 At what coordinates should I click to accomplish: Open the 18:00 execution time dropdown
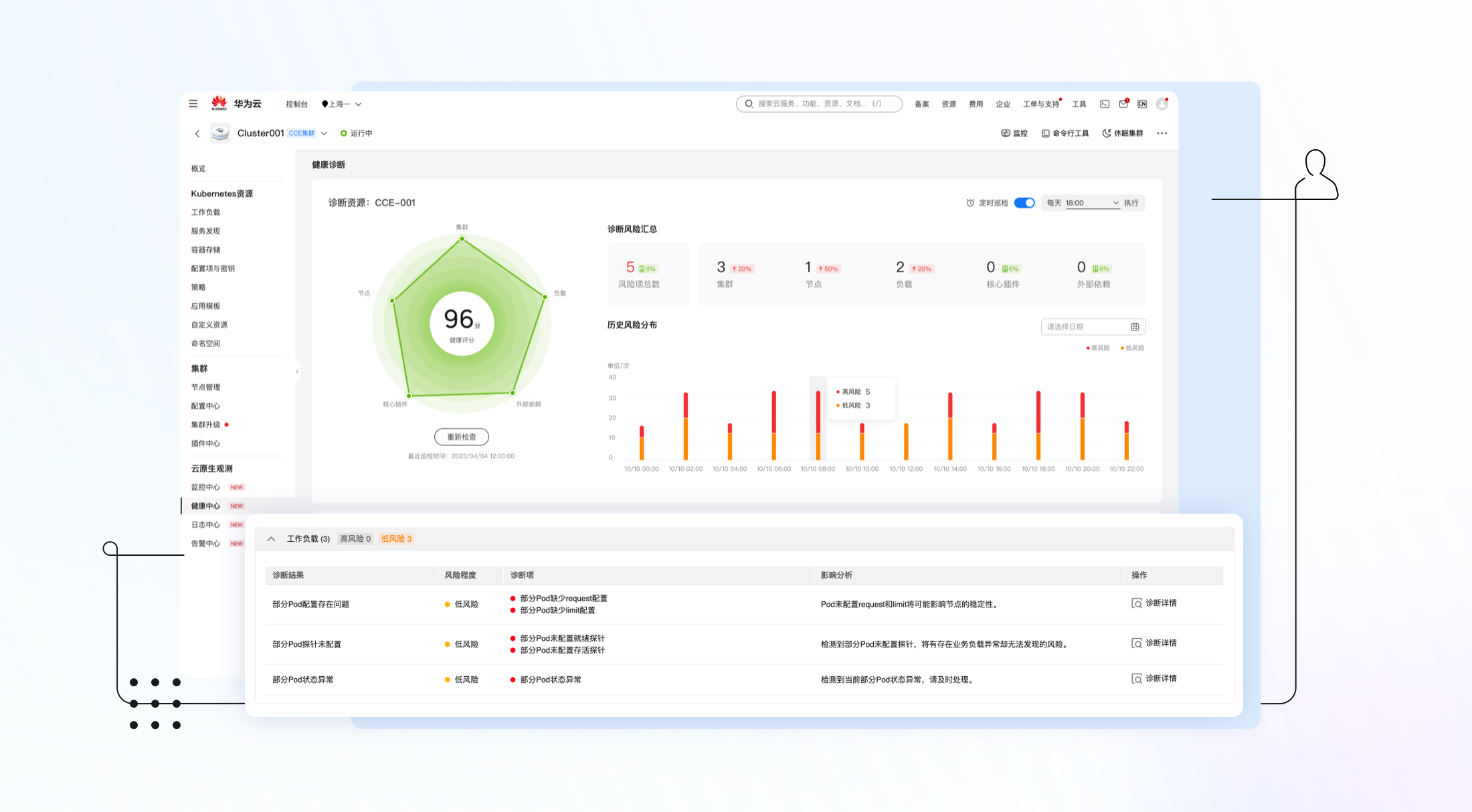pos(1092,203)
